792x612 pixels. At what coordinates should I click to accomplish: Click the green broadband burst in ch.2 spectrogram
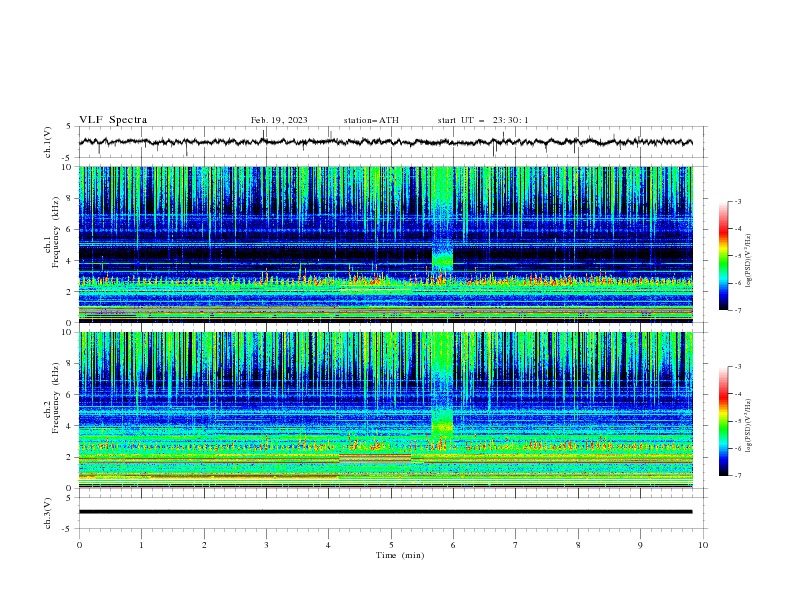tap(442, 385)
